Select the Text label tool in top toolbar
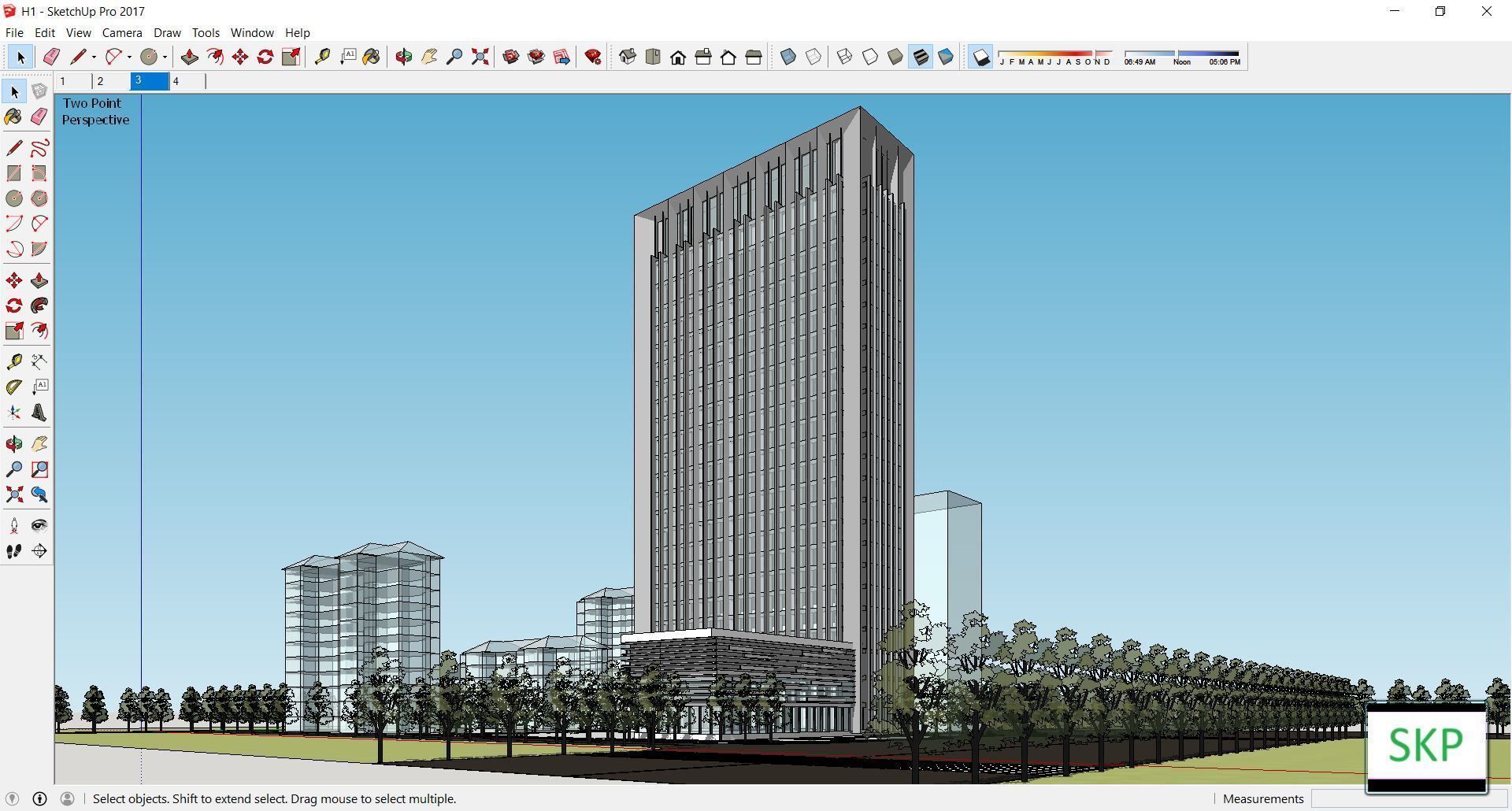The height and width of the screenshot is (811, 1512). pos(347,57)
